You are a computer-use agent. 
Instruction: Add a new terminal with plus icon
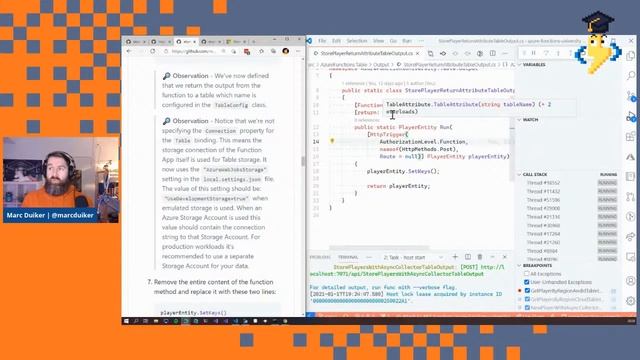pyautogui.click(x=455, y=257)
